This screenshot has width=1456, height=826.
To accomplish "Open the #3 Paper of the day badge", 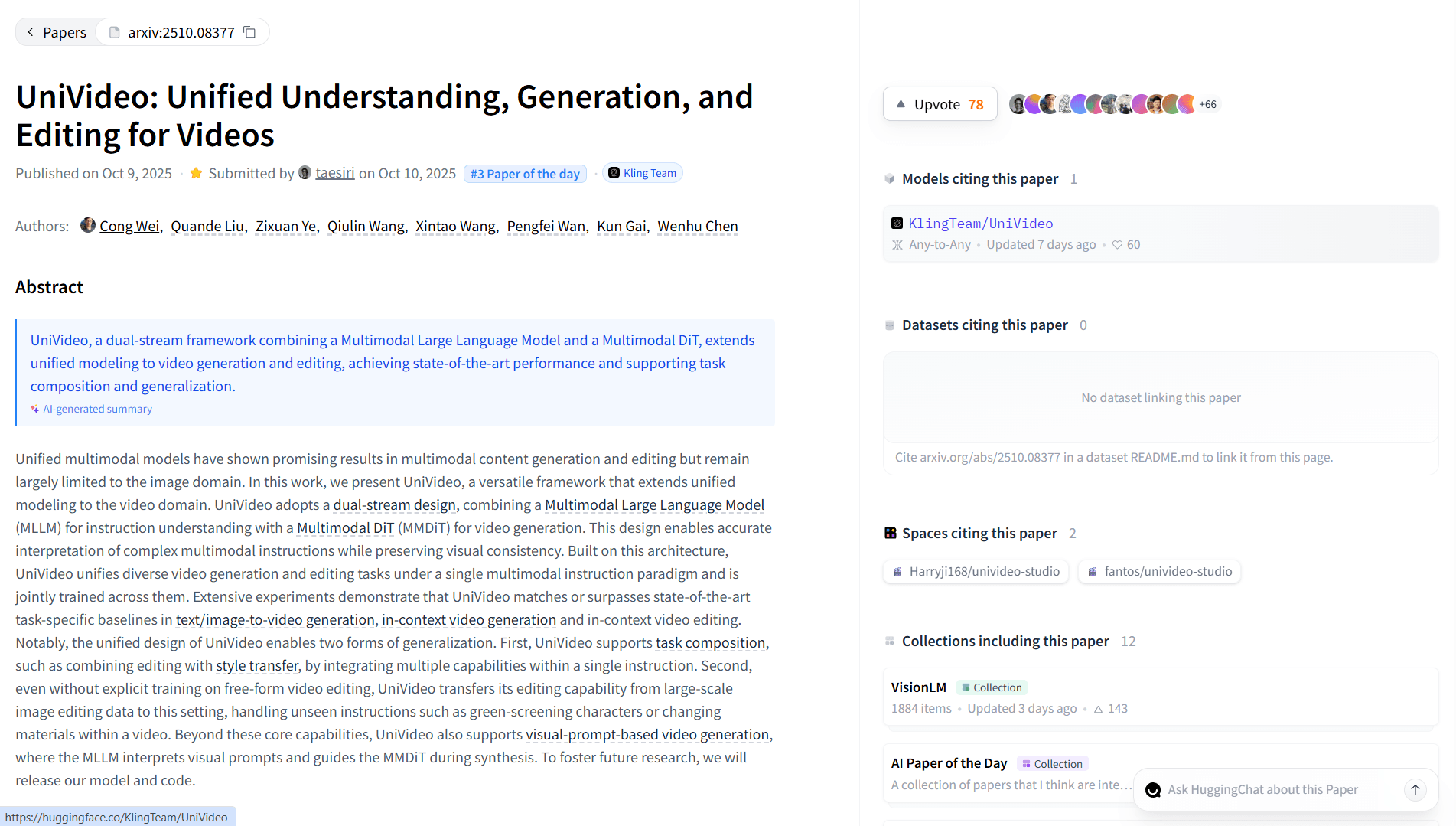I will pos(525,174).
